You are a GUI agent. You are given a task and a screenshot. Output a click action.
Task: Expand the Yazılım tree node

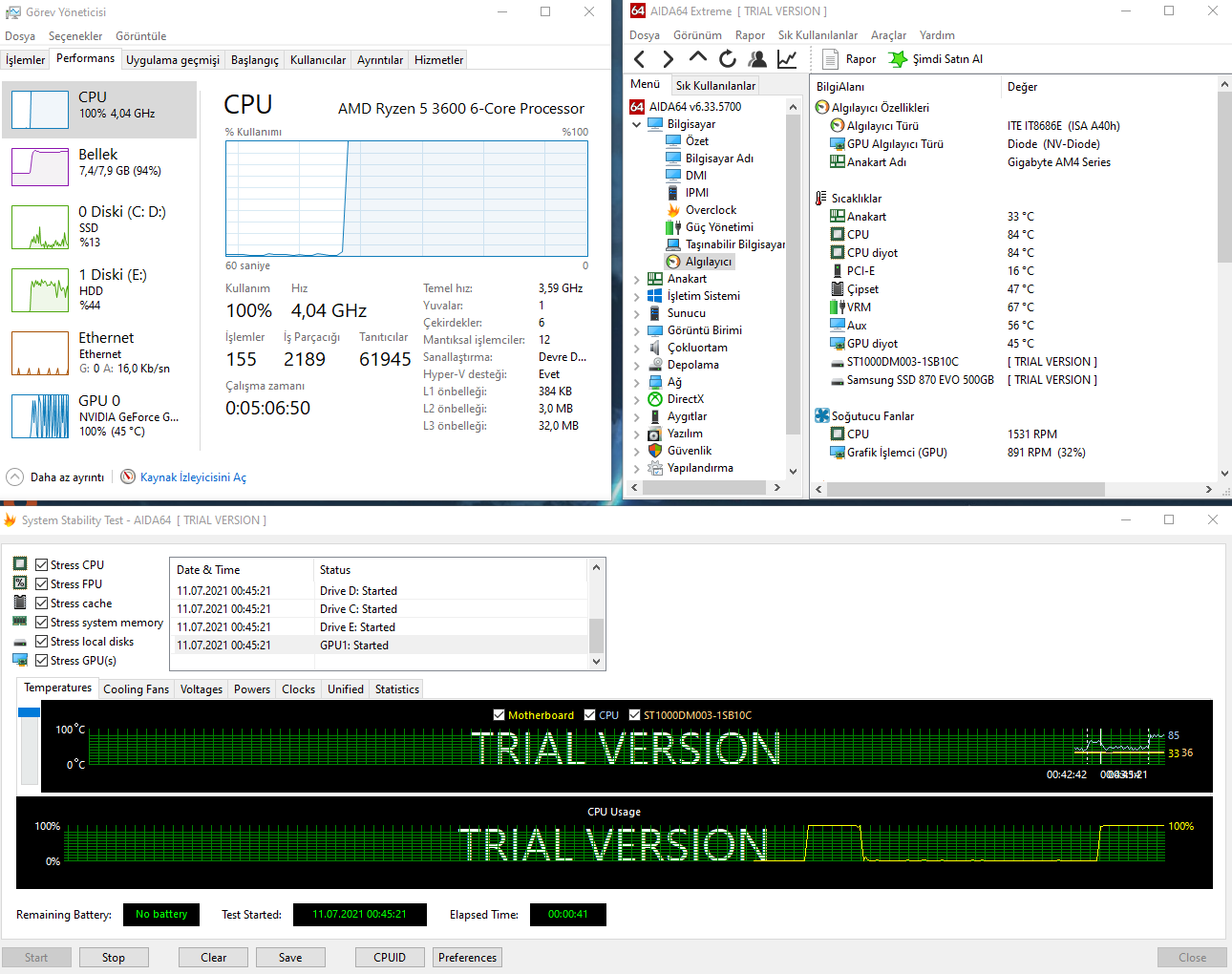pyautogui.click(x=637, y=434)
